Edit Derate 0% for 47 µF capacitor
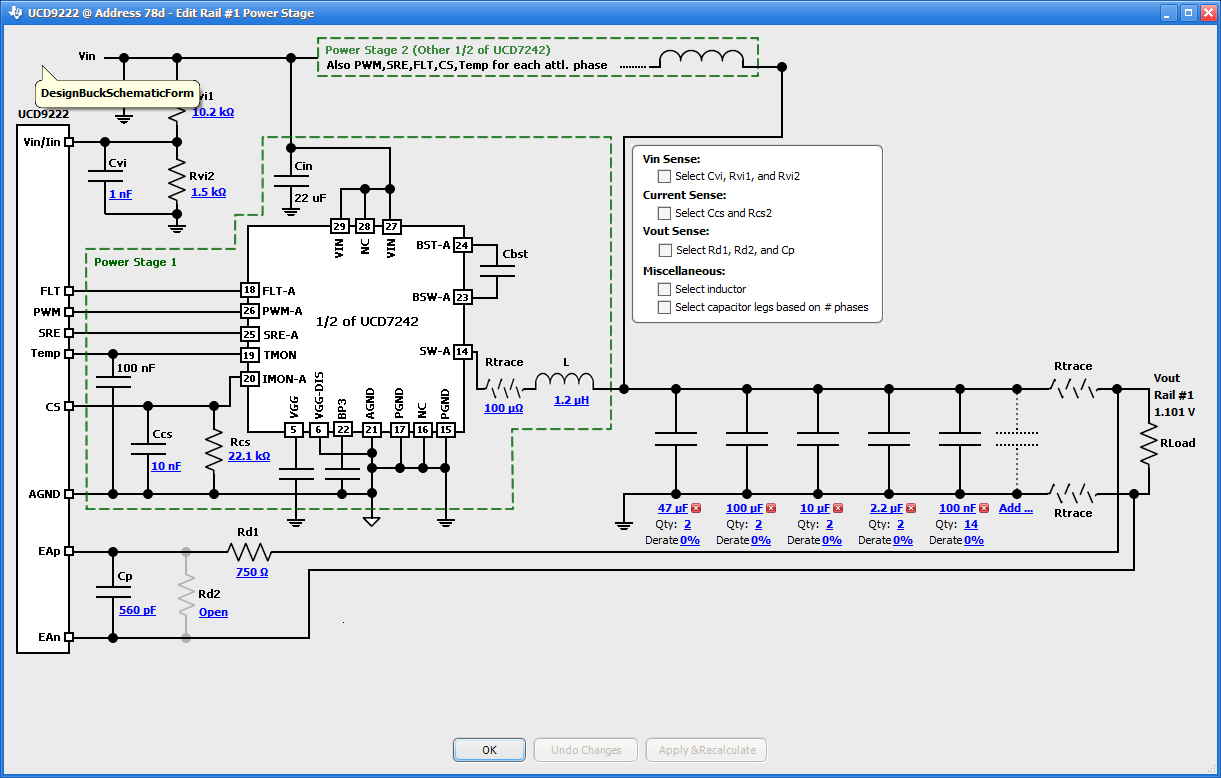The height and width of the screenshot is (778, 1221). click(690, 540)
